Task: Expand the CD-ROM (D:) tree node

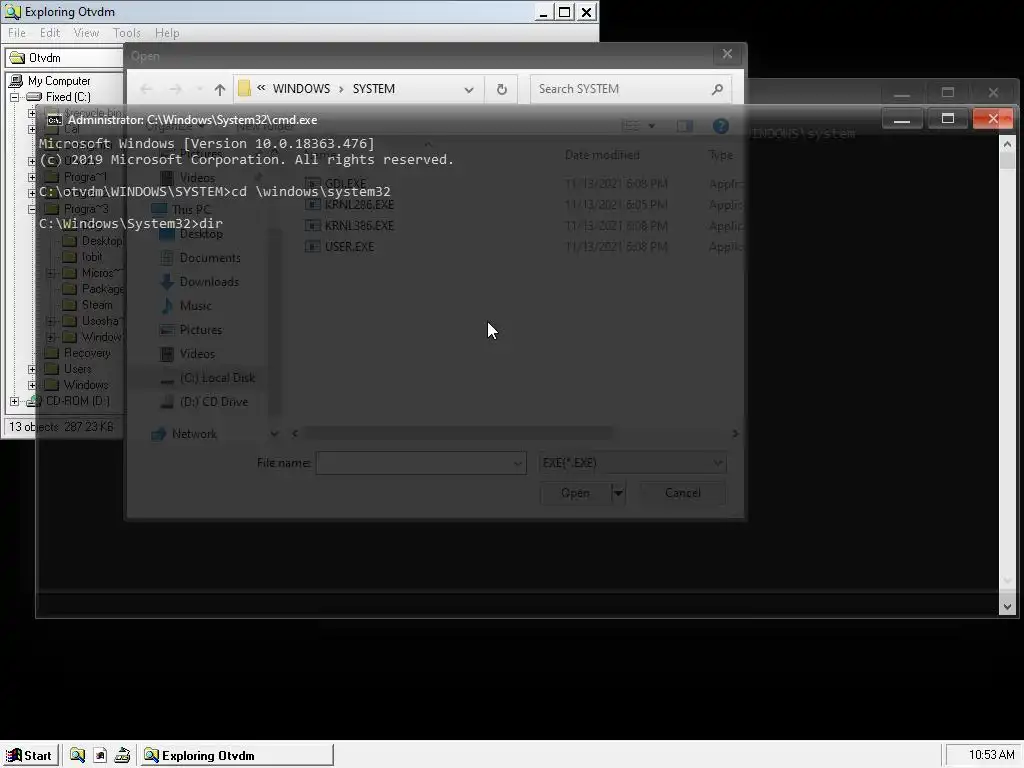Action: click(14, 401)
